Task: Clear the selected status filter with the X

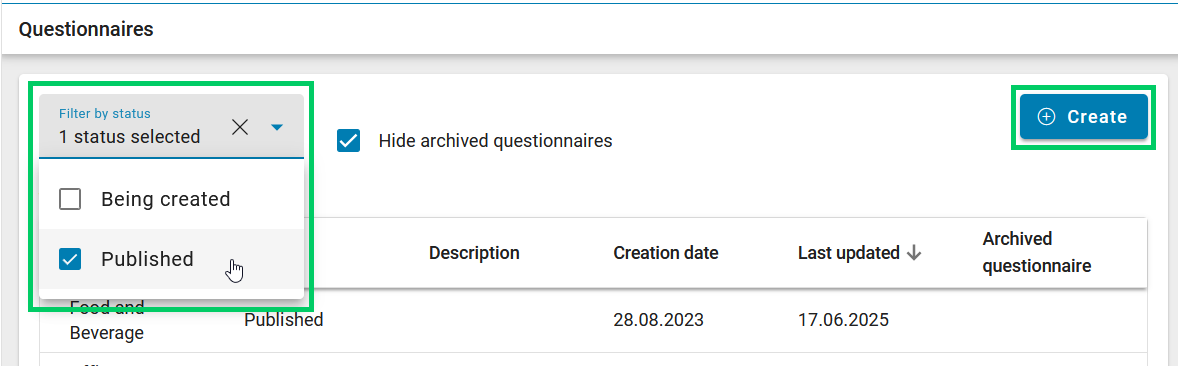Action: [x=240, y=127]
